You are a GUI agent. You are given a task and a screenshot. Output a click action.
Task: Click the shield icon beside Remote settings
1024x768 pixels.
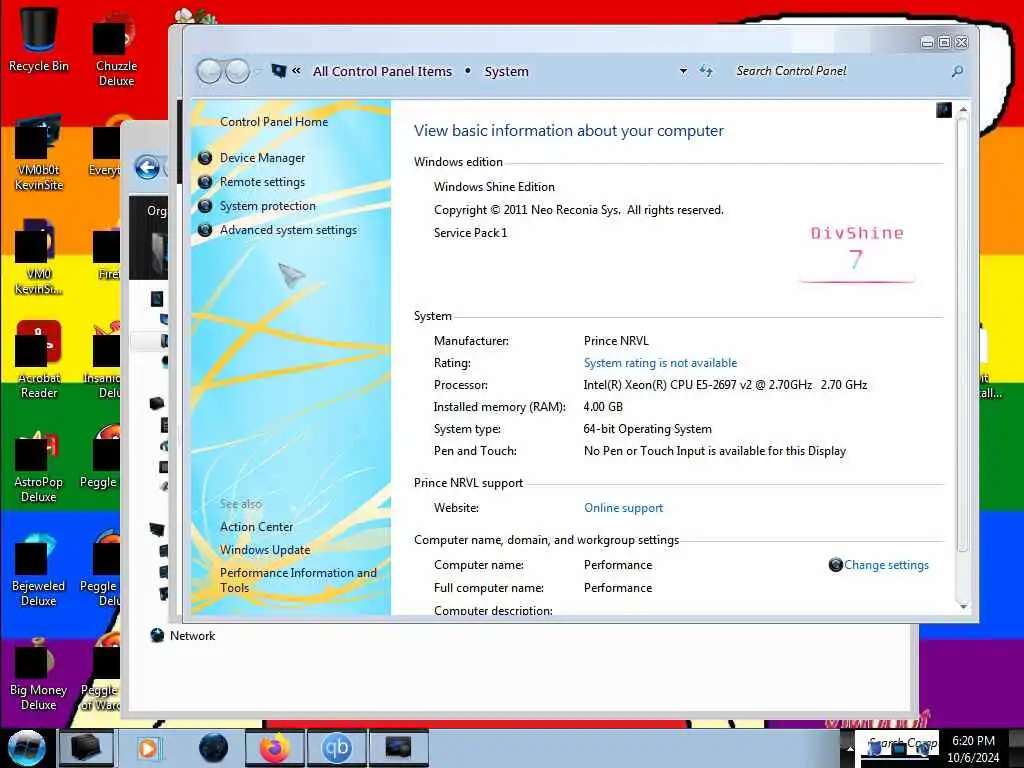pos(205,182)
